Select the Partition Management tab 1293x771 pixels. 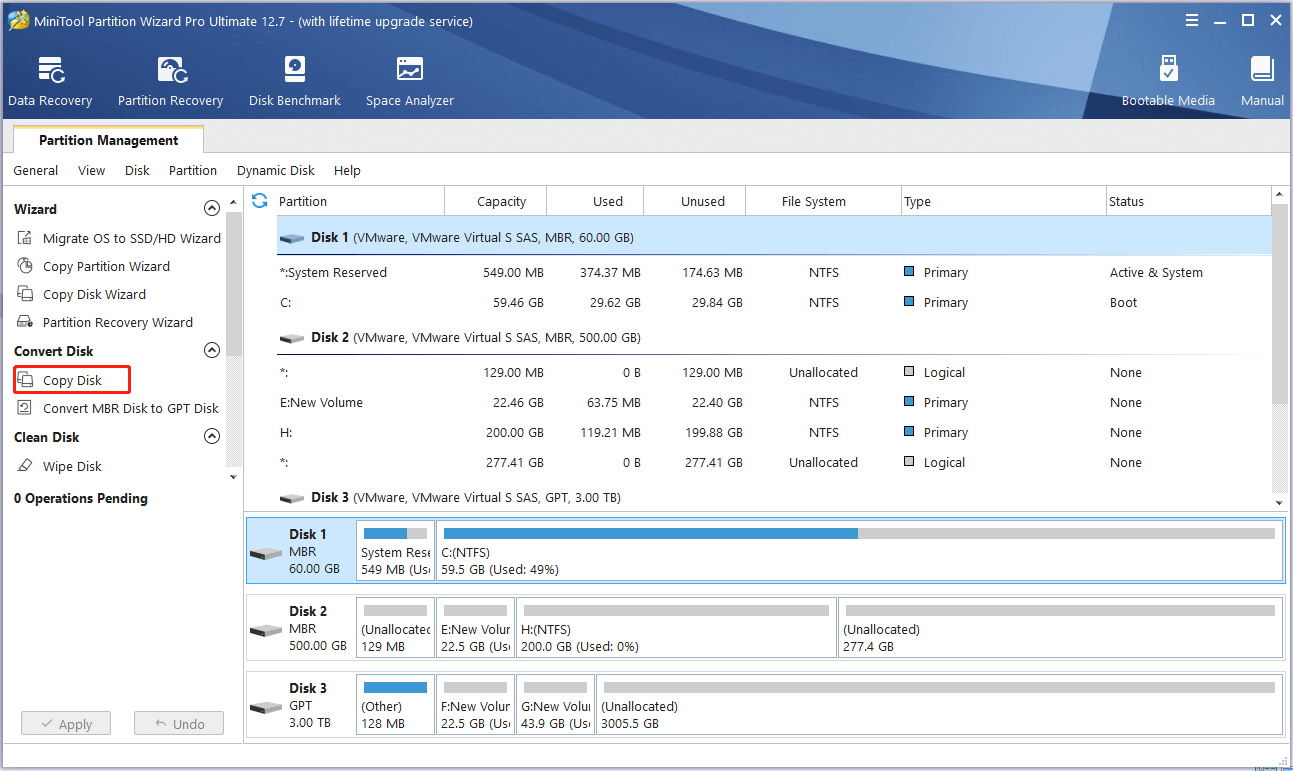click(x=109, y=140)
